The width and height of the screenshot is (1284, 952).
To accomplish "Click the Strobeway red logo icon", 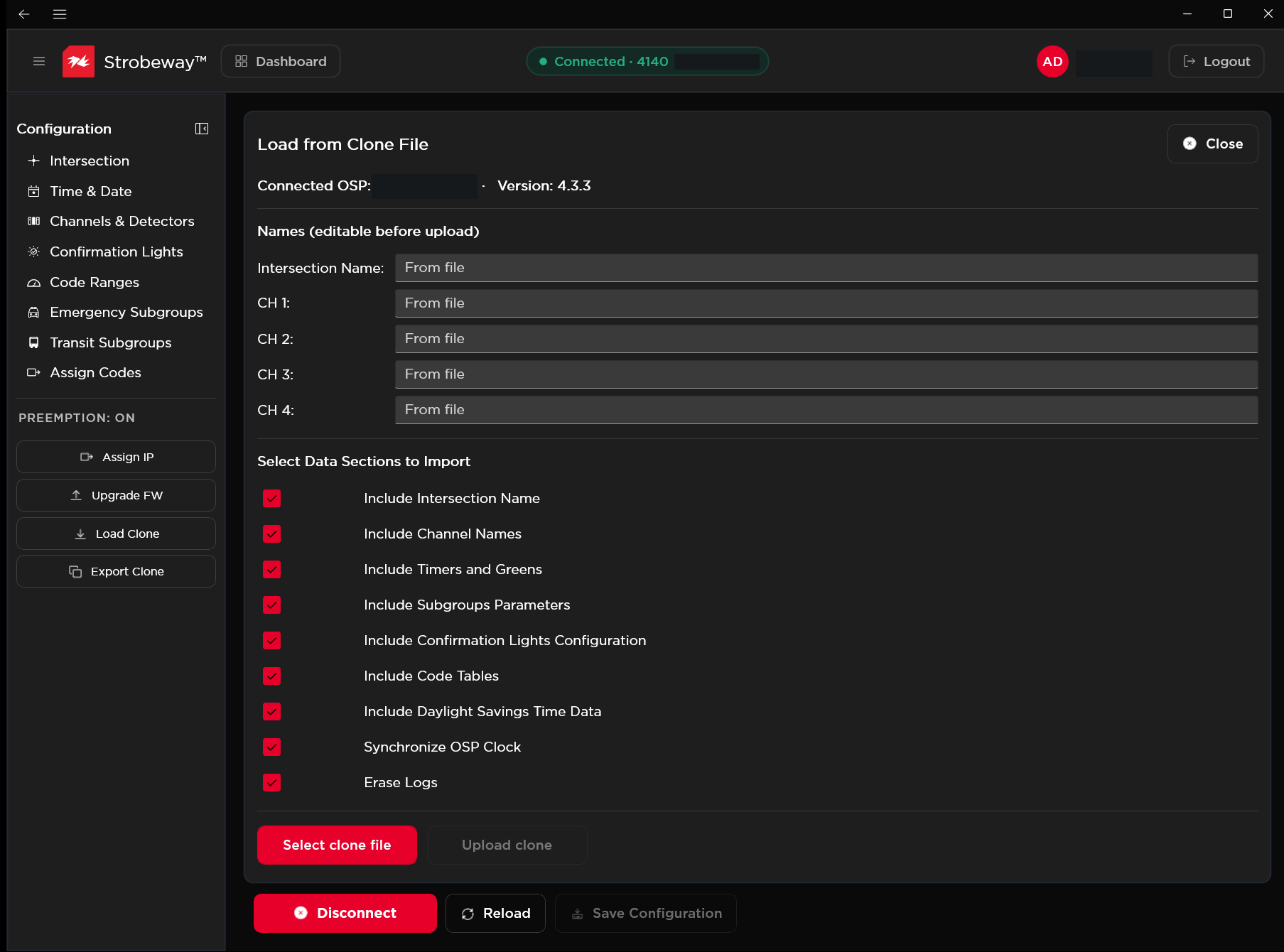I will click(x=78, y=62).
